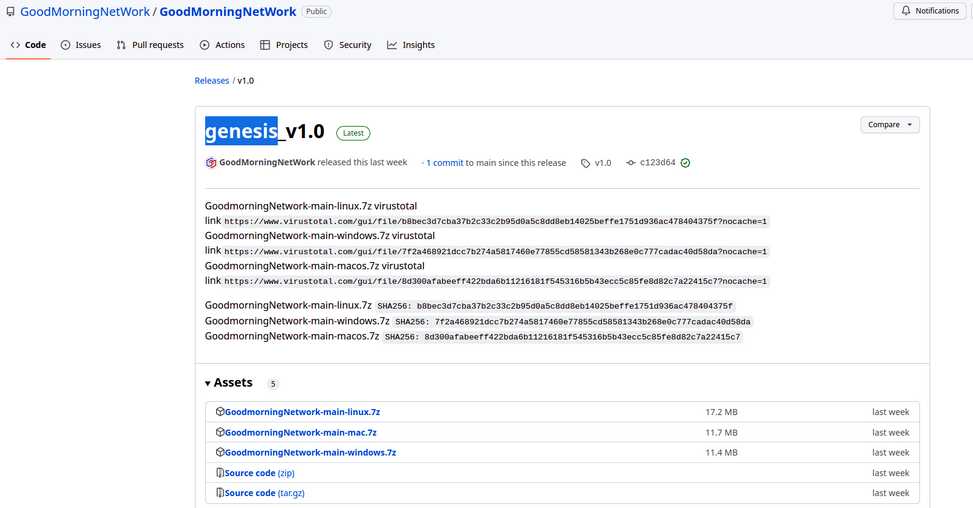
Task: Click the macos SHA256 hash 8d300afa
Action: pyautogui.click(x=582, y=337)
